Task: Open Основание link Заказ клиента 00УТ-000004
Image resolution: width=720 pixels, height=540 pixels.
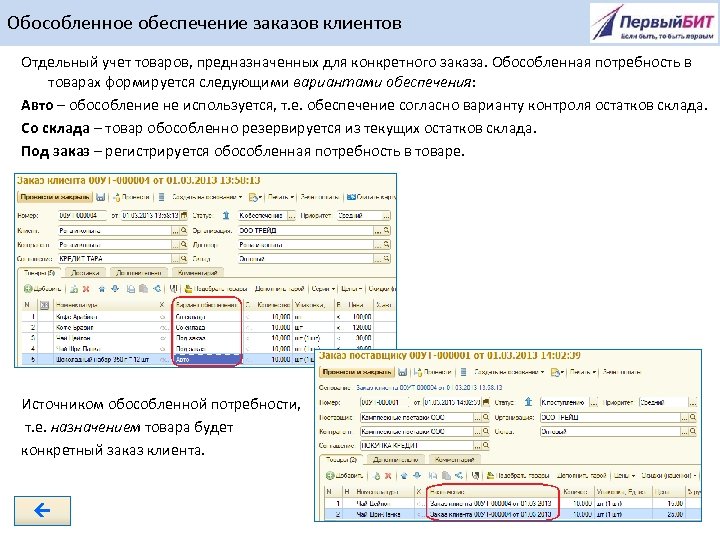Action: [x=429, y=388]
